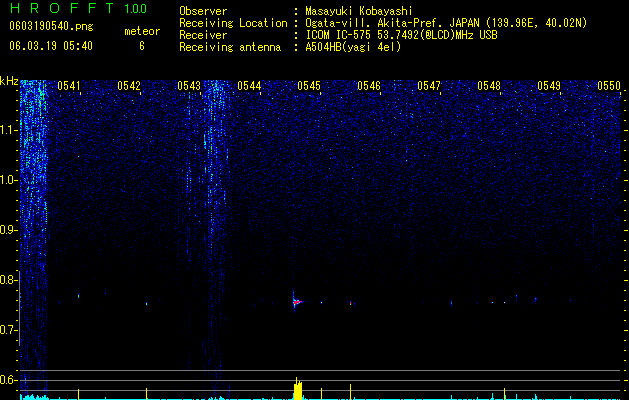Click the tall yellow peak in bottom graph
Viewport: 629px width, 400px height.
tap(298, 388)
